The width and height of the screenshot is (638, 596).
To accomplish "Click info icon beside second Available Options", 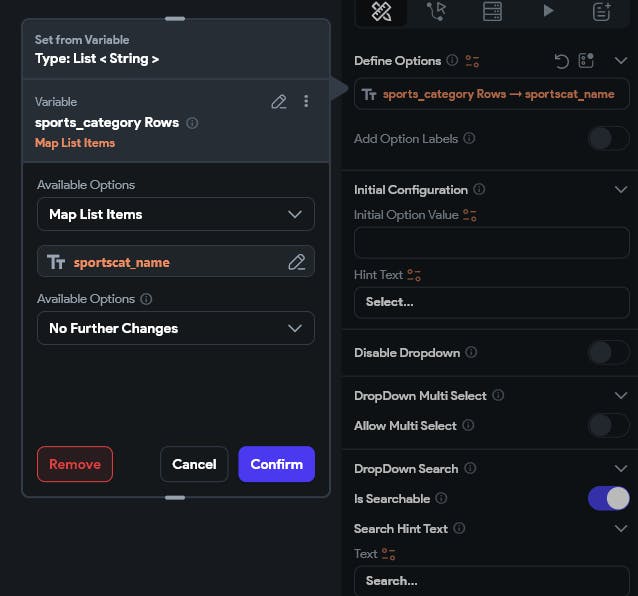I will coord(146,299).
